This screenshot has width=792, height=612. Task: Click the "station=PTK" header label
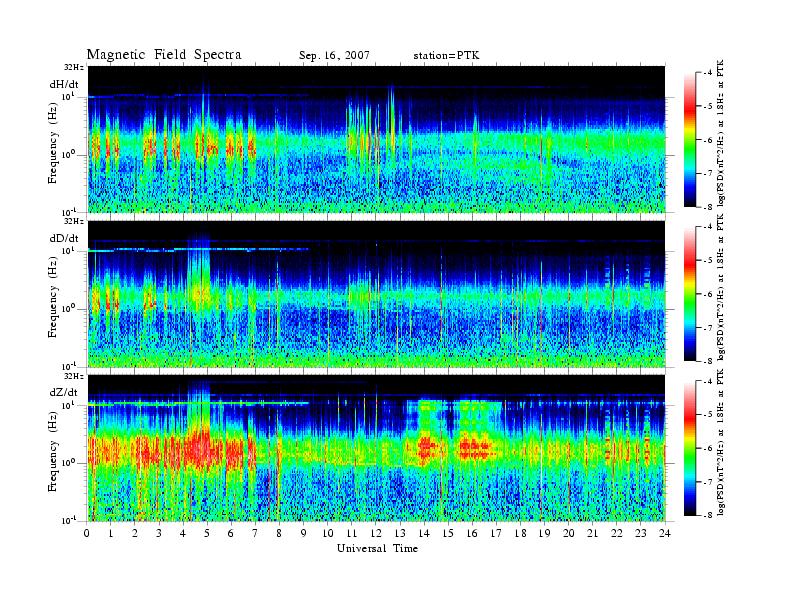coord(447,56)
